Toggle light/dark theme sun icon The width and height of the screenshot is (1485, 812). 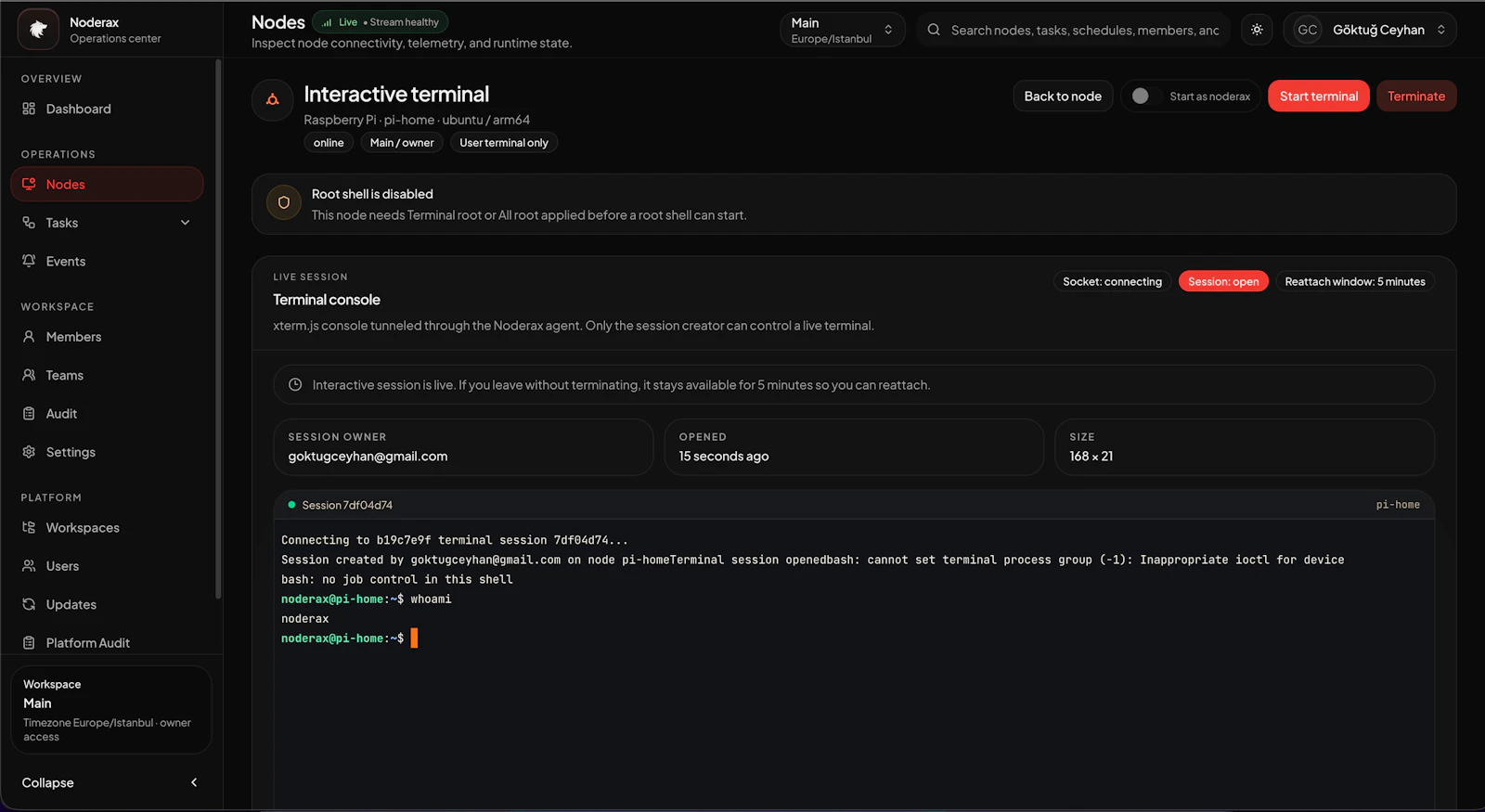click(1257, 30)
